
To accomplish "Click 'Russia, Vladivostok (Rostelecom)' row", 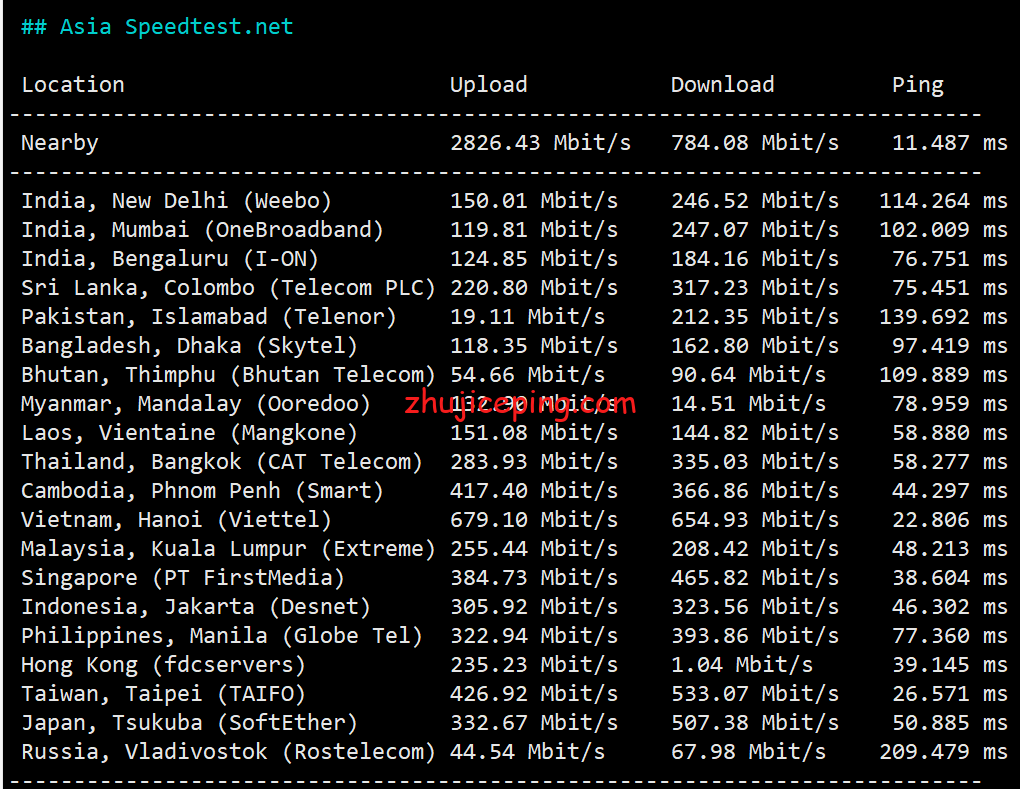I will 515,752.
